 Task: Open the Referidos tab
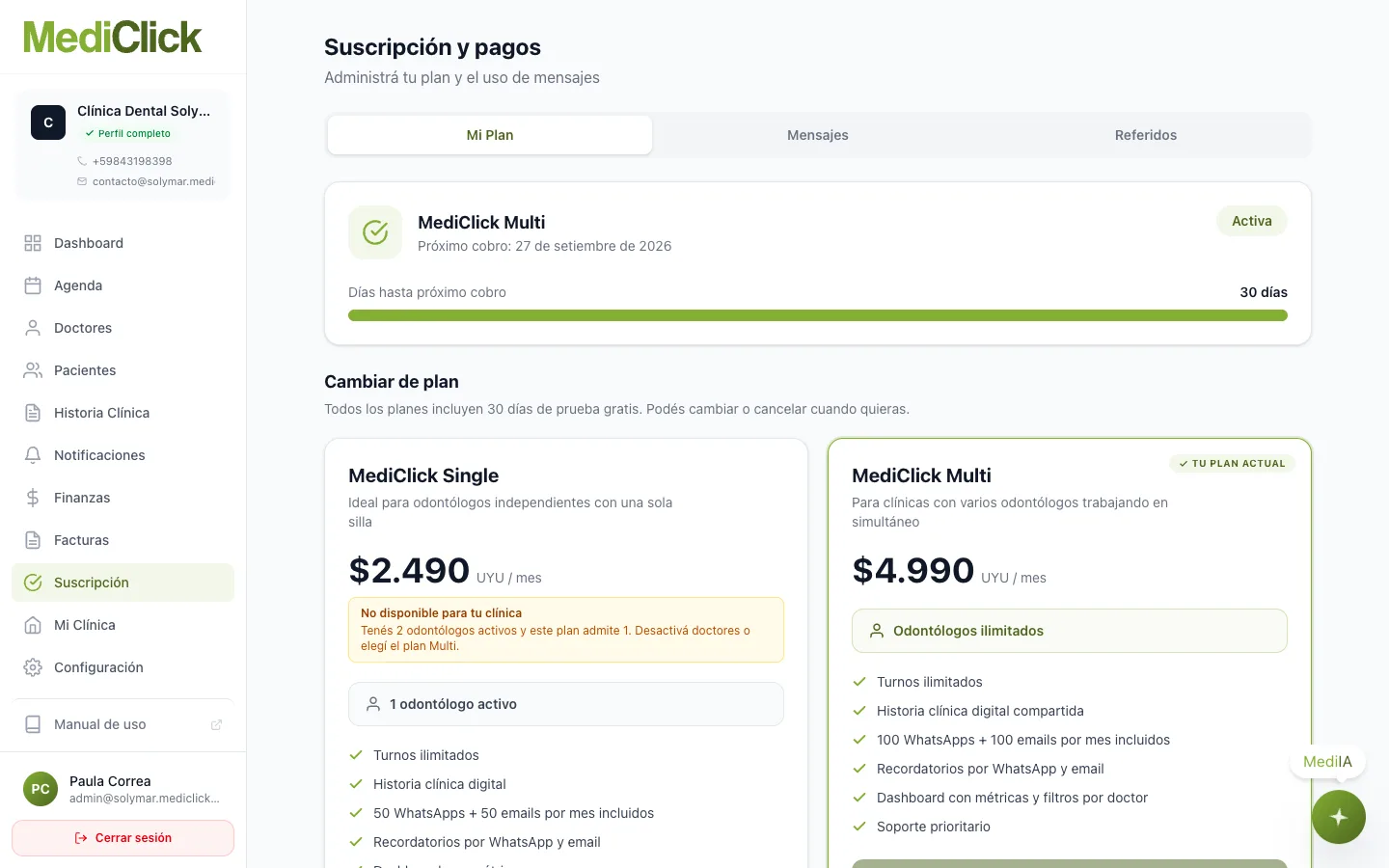click(x=1146, y=135)
